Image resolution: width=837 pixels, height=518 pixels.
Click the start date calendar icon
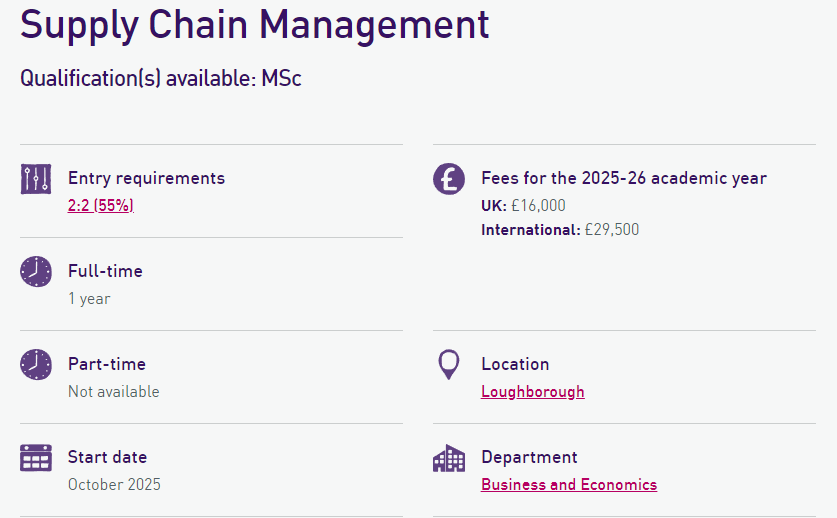click(x=36, y=458)
